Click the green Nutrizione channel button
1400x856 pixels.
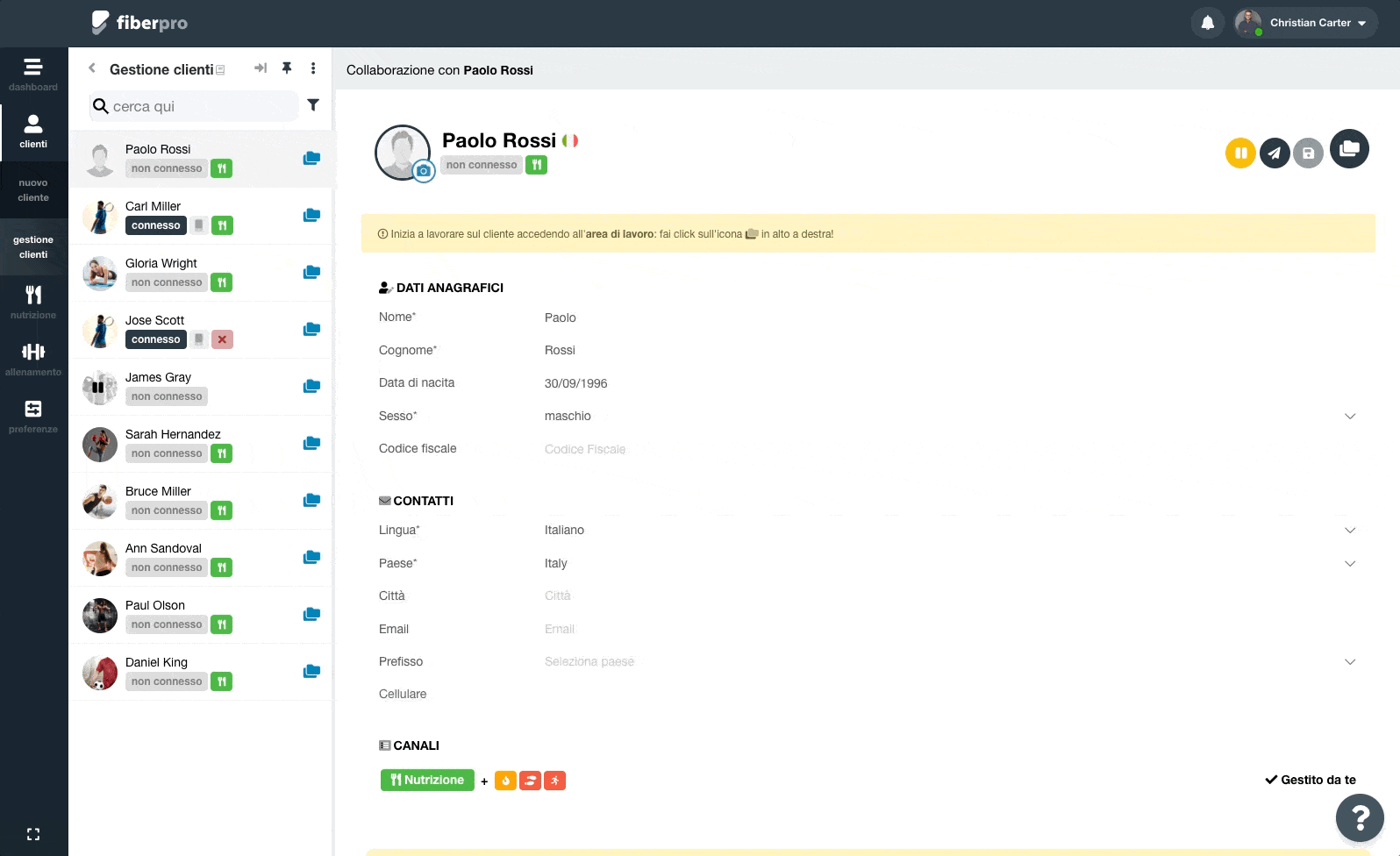coord(427,780)
